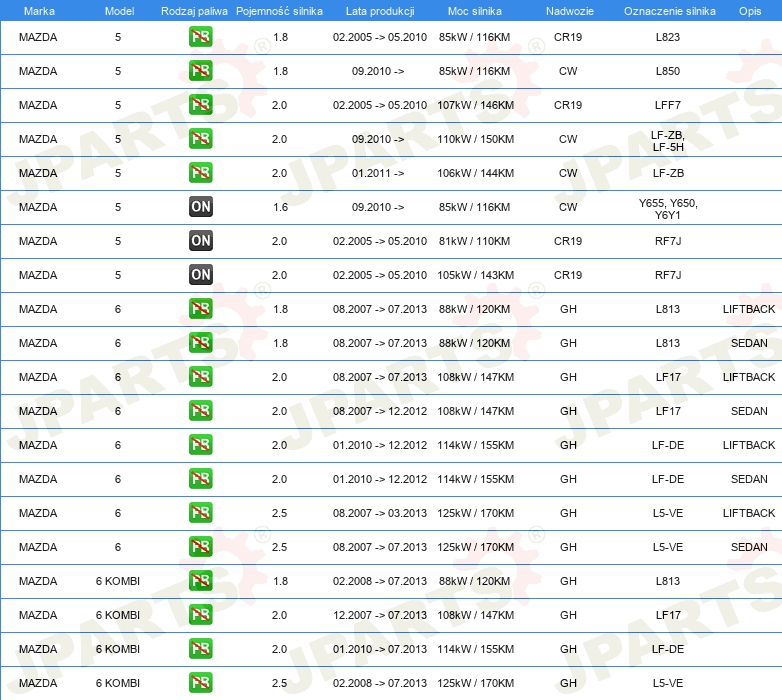Select the 12.2007 -> 07.2013 production date cell
Screen dimensions: 782x700
380,615
